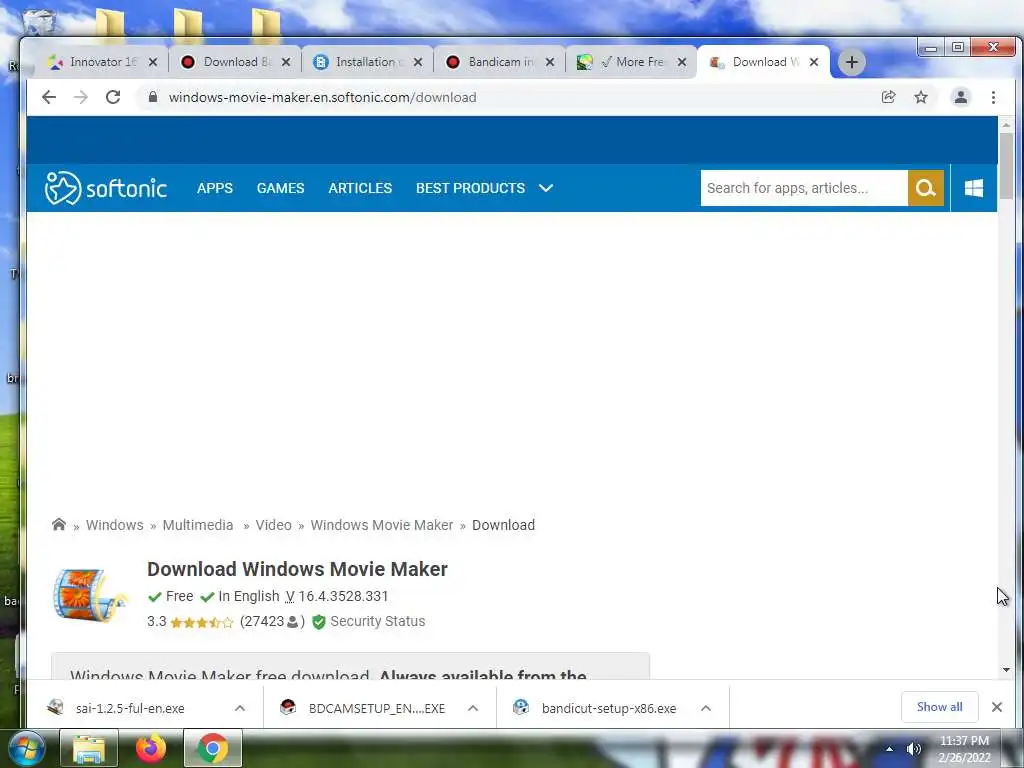Viewport: 1024px width, 768px height.
Task: Open options for sai-1.2.5-ful-en.exe download
Action: (240, 708)
